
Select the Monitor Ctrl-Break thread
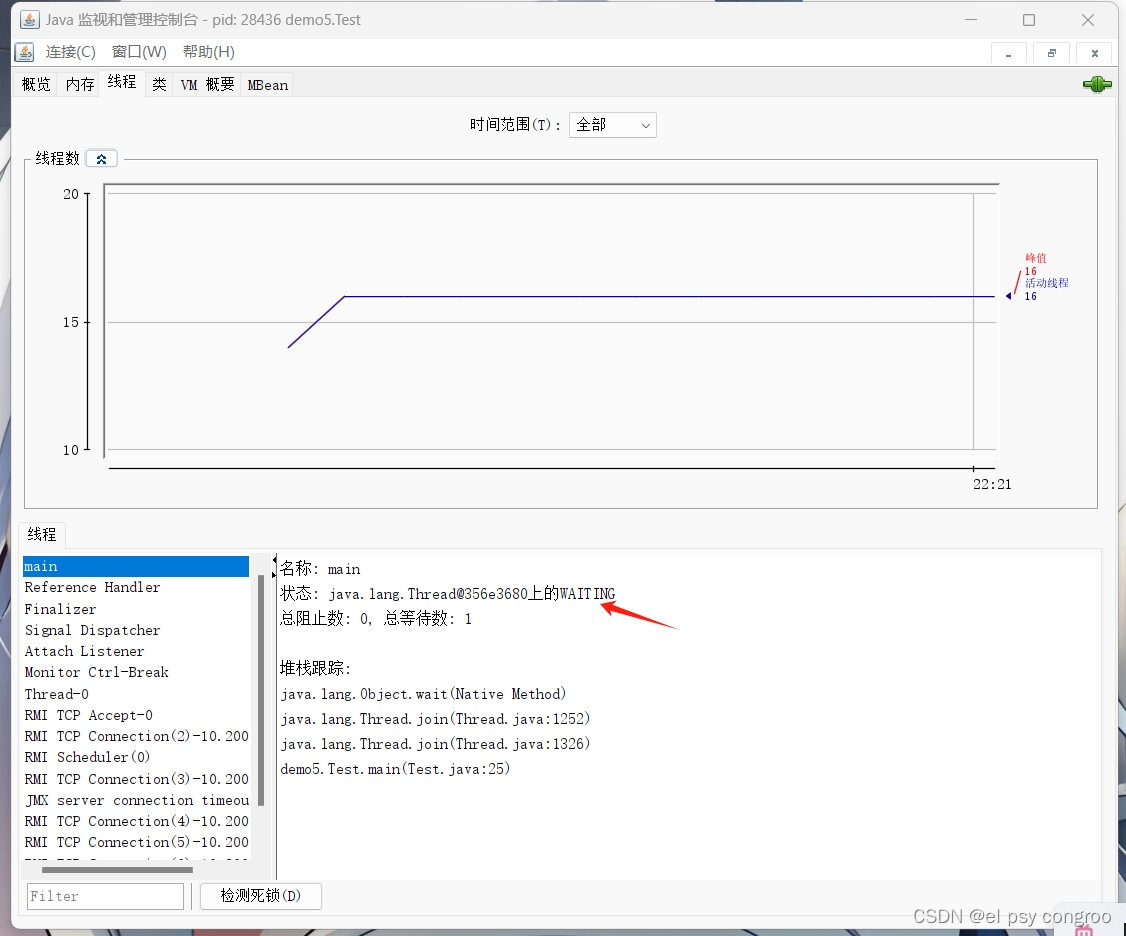click(x=136, y=672)
